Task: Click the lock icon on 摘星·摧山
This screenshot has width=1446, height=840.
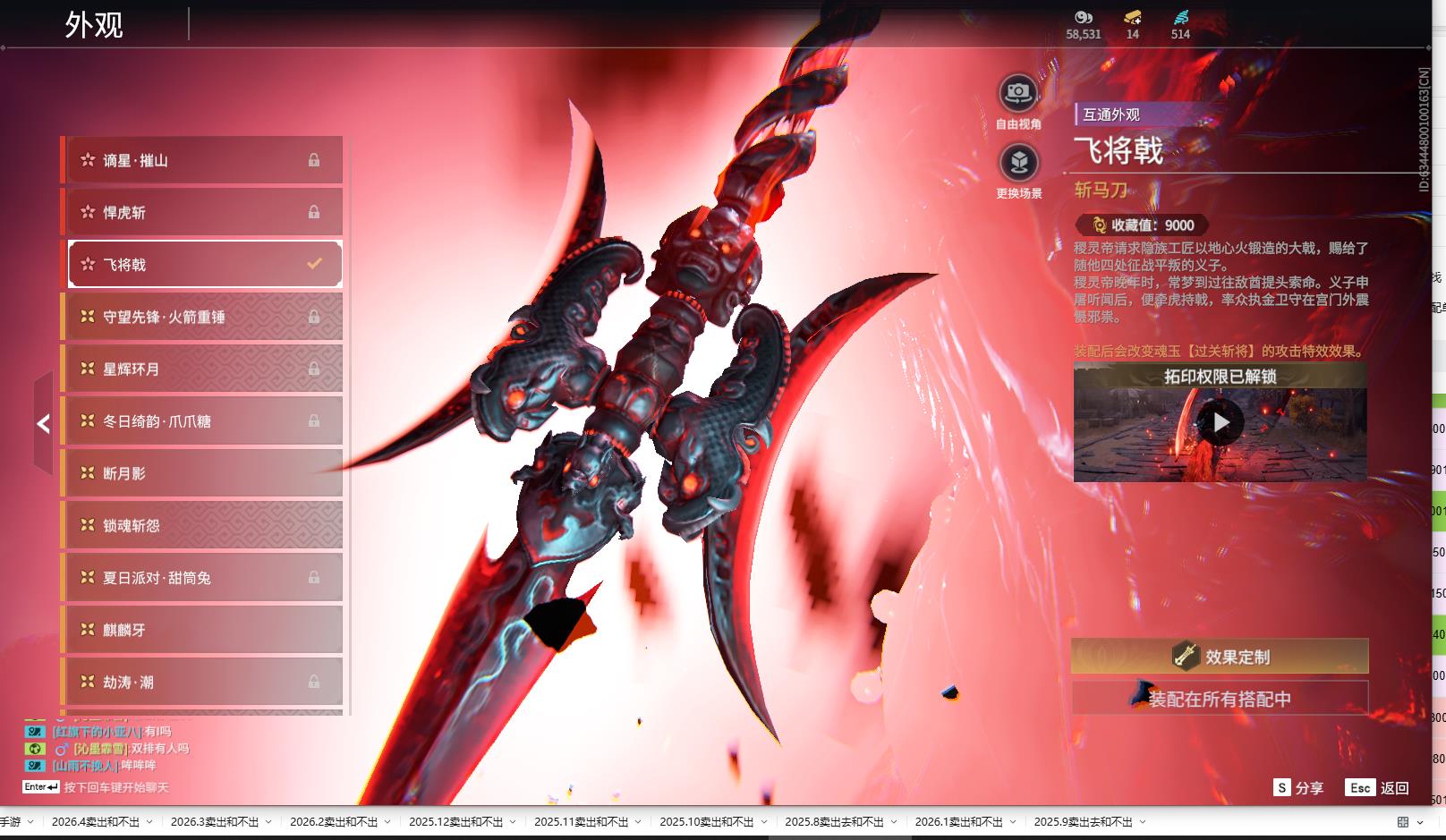Action: [314, 160]
